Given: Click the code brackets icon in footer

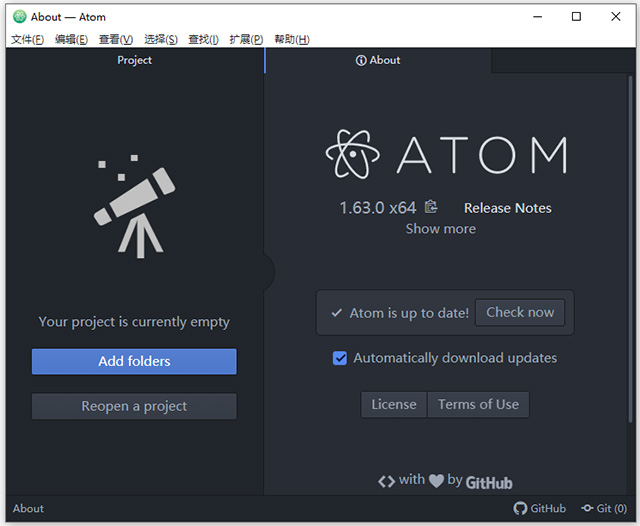Looking at the screenshot, I should 386,482.
